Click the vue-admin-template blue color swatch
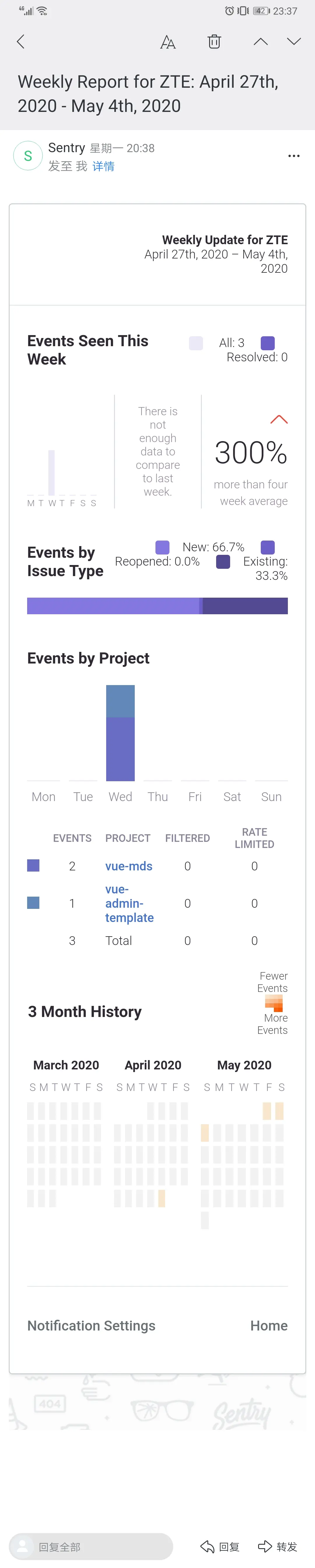This screenshot has height=1568, width=315. click(x=34, y=902)
